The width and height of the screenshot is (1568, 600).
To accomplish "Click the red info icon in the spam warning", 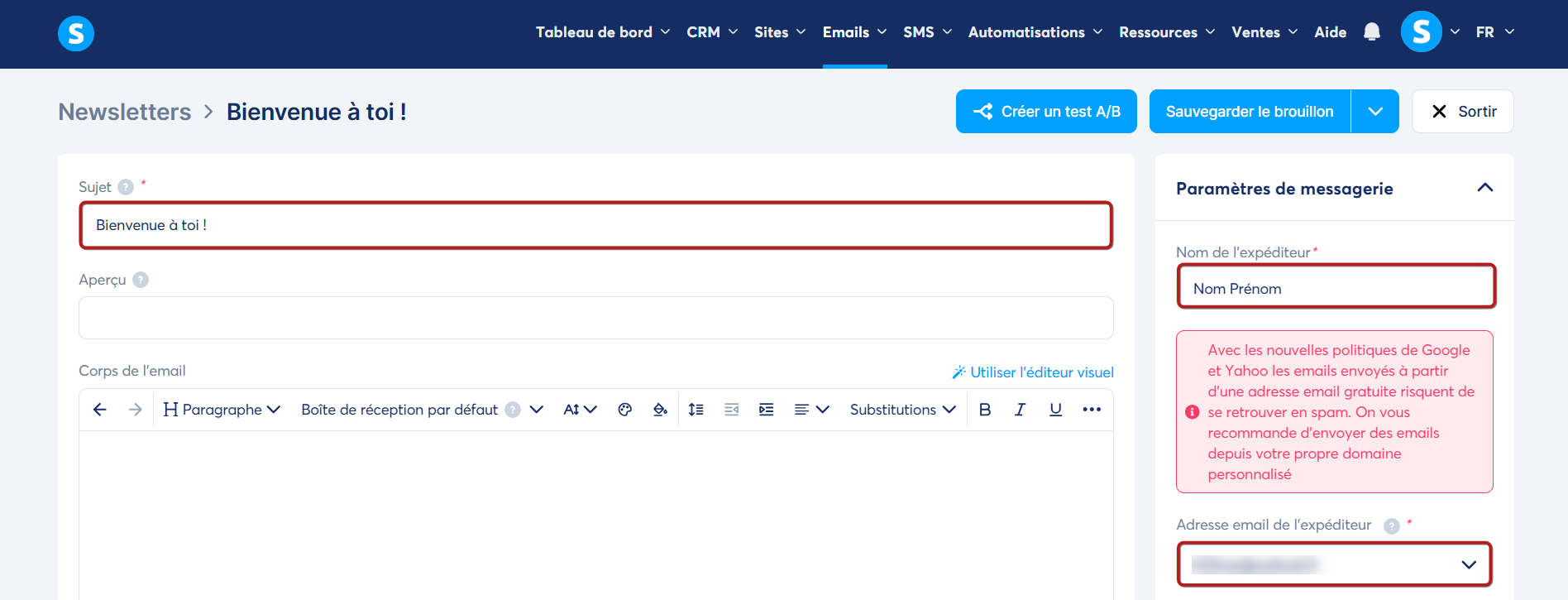I will tap(1193, 412).
